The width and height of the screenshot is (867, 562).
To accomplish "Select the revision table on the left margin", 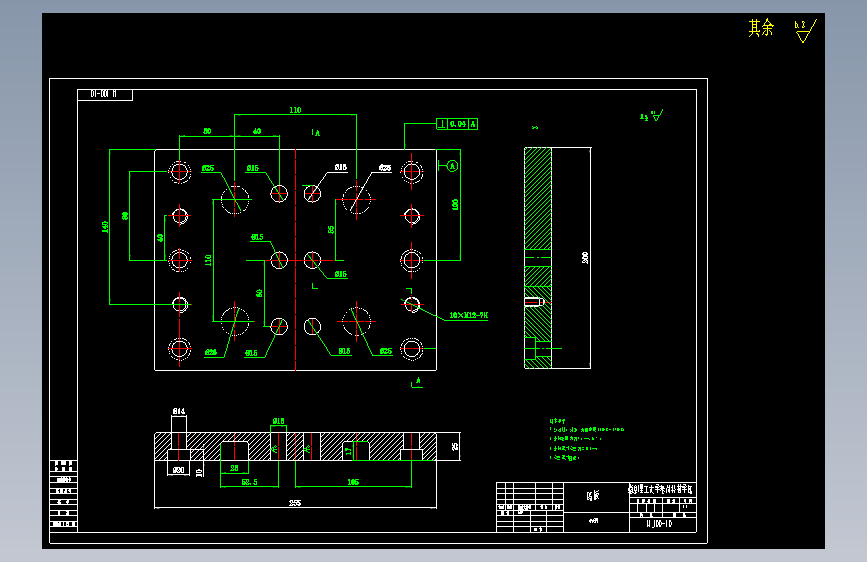I will tap(64, 494).
